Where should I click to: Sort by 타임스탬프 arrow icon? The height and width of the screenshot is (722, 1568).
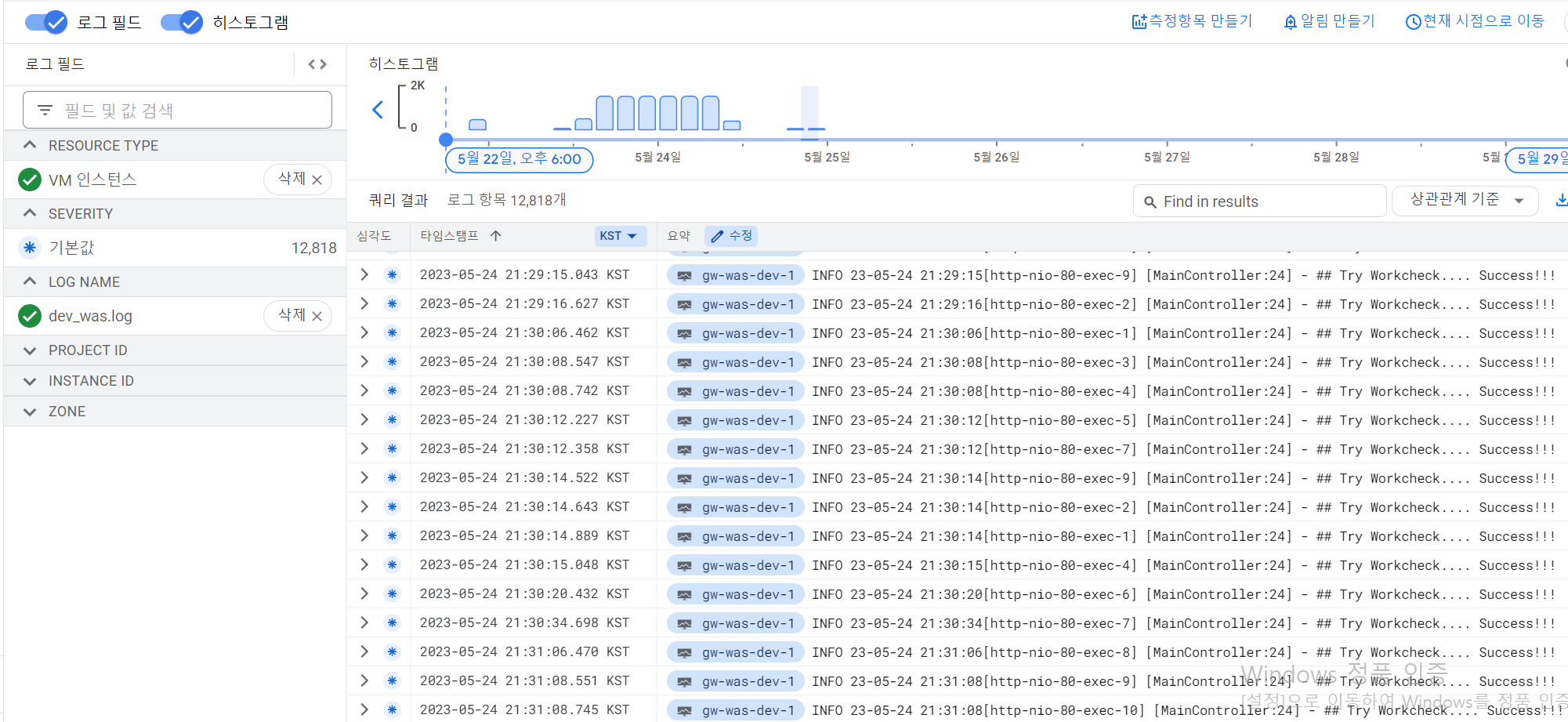tap(496, 235)
